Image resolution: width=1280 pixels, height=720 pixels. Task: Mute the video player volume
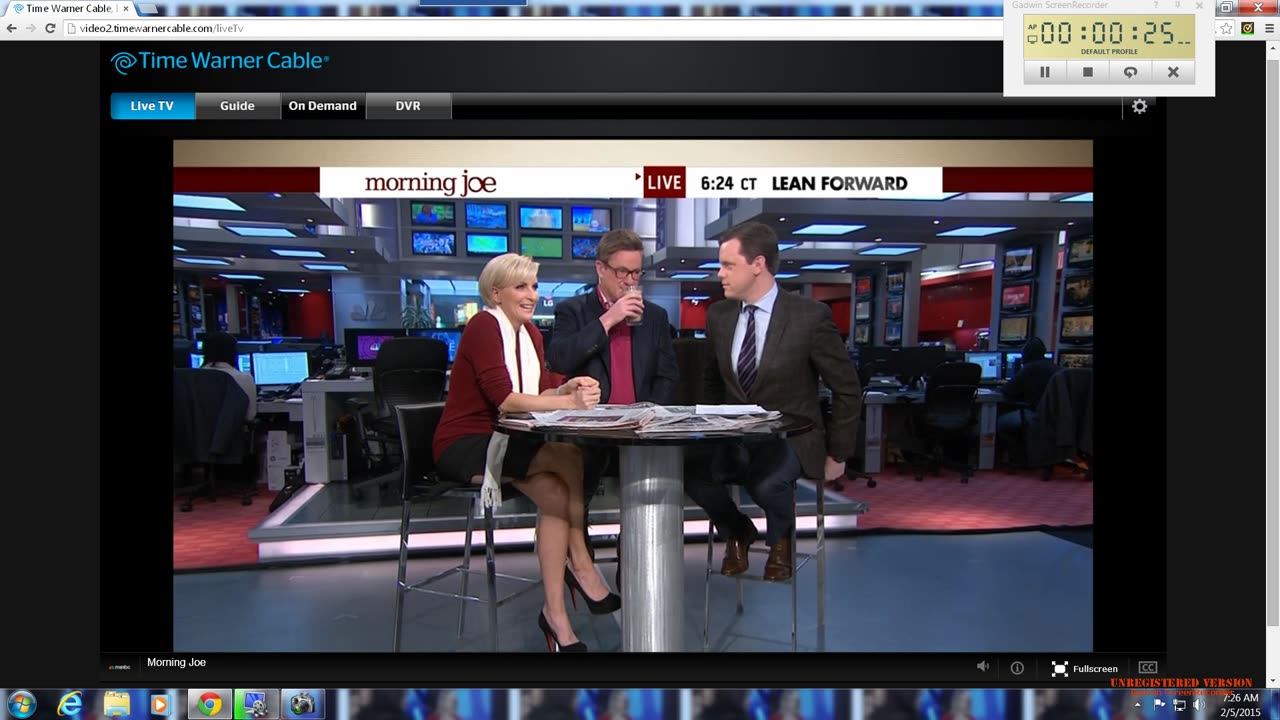tap(983, 667)
